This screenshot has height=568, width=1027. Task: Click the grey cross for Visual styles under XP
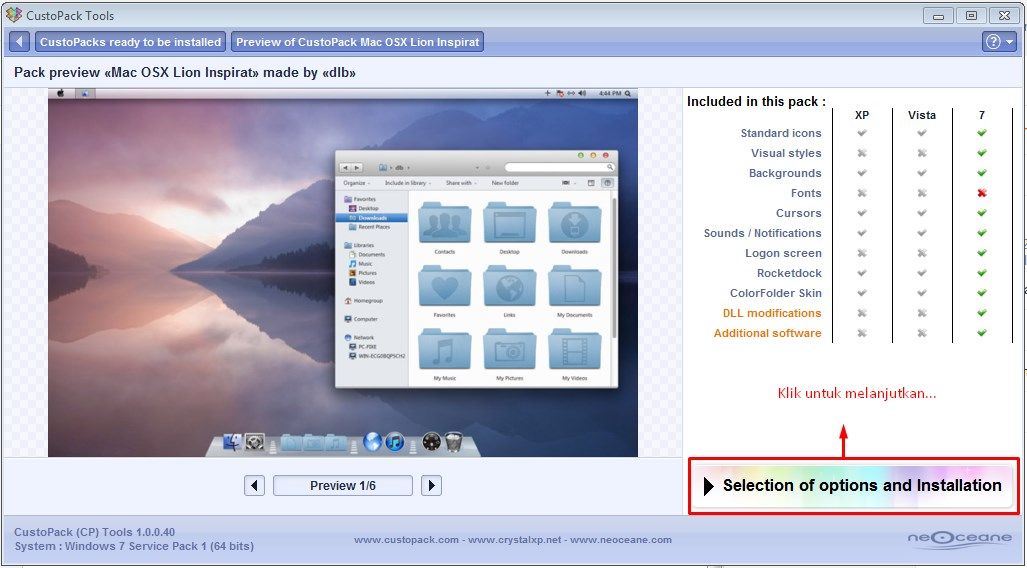click(862, 153)
